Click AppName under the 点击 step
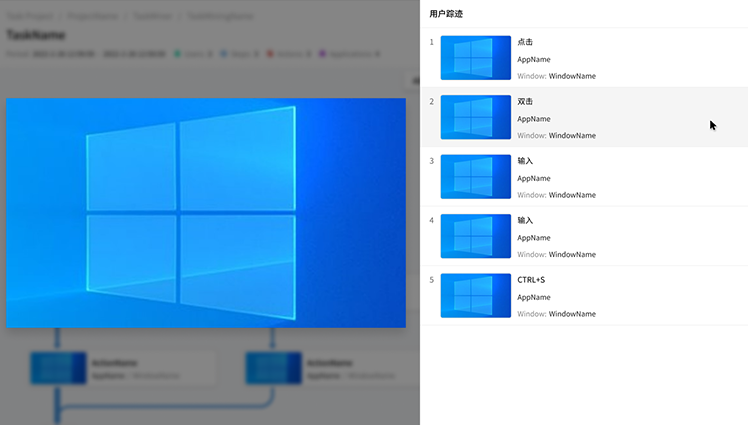748x425 pixels. (x=534, y=60)
